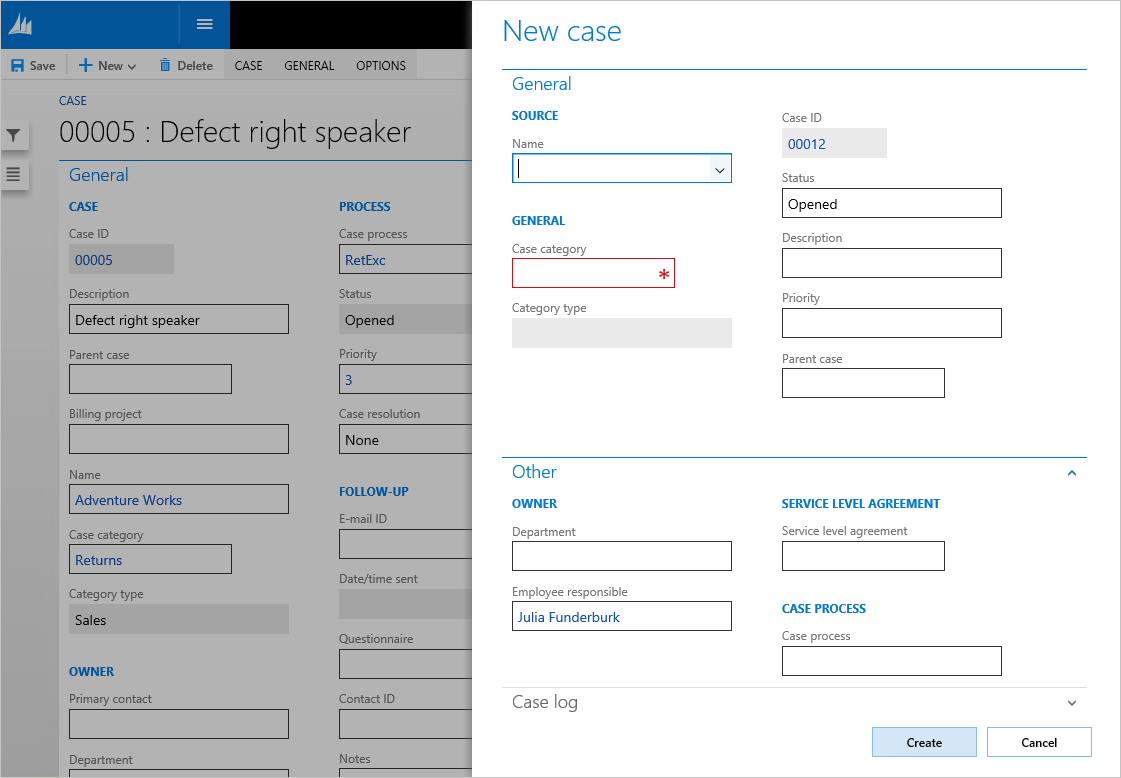Click the Case ID 00012 field

tap(834, 143)
